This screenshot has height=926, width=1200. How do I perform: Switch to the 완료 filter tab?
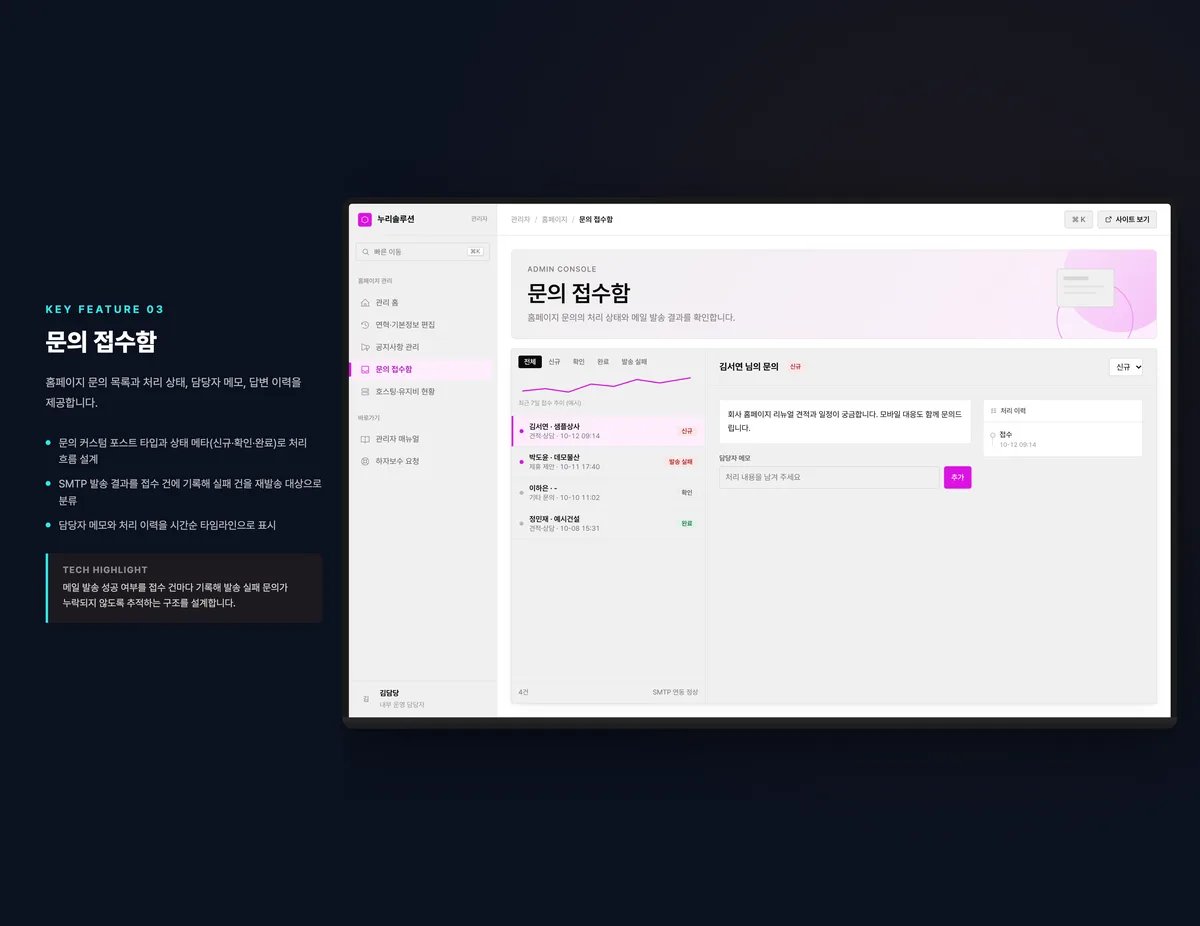(x=603, y=361)
